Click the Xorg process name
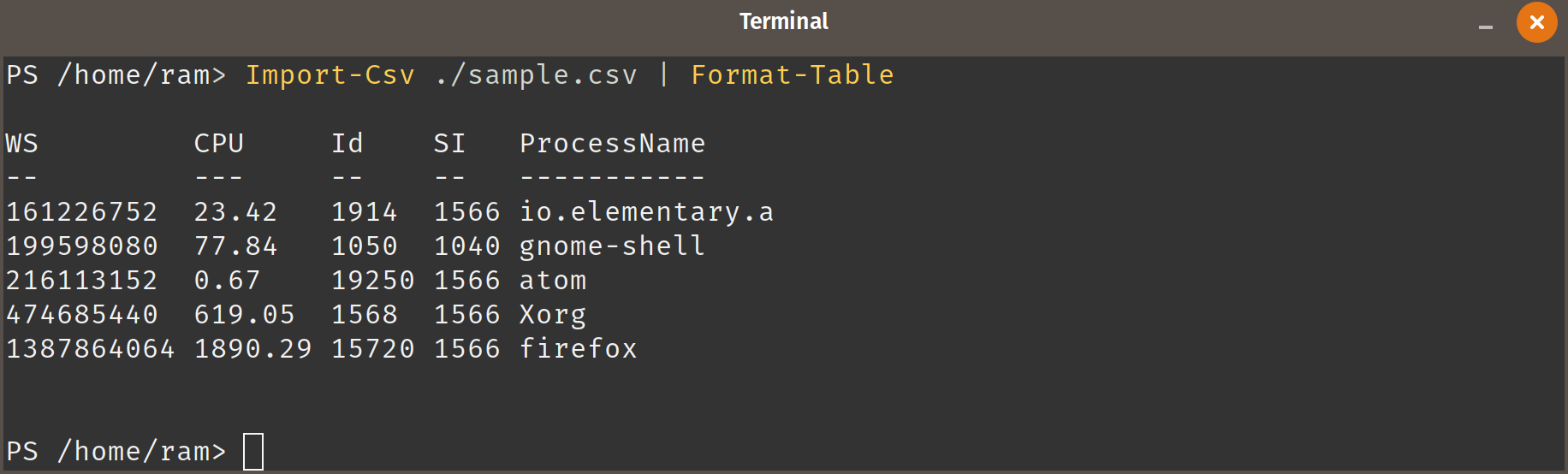This screenshot has height=474, width=1568. (x=553, y=315)
